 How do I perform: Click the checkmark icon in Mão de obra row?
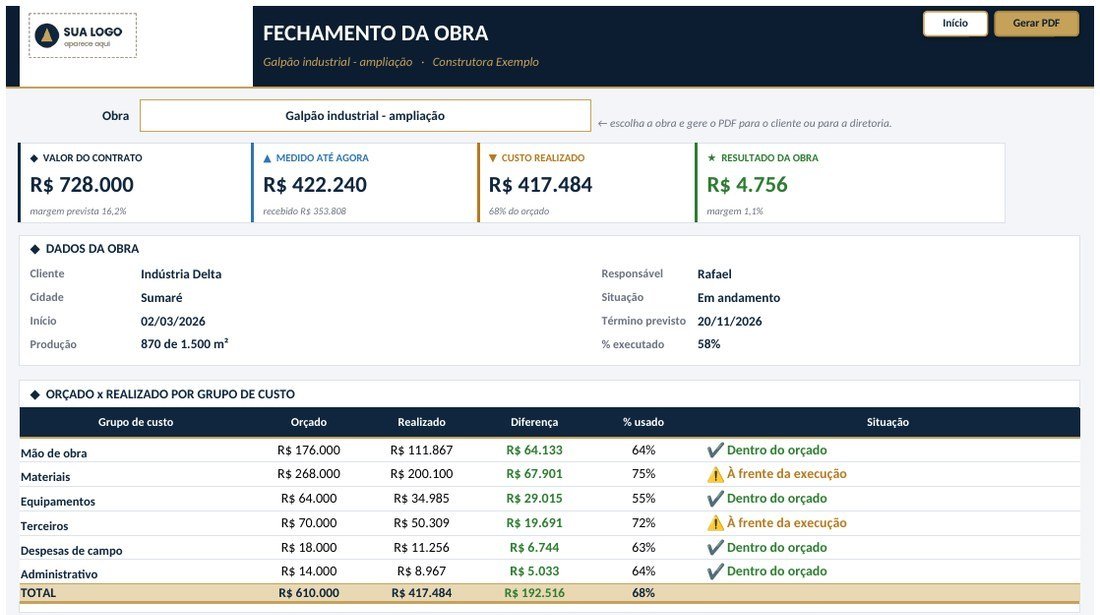click(x=715, y=450)
